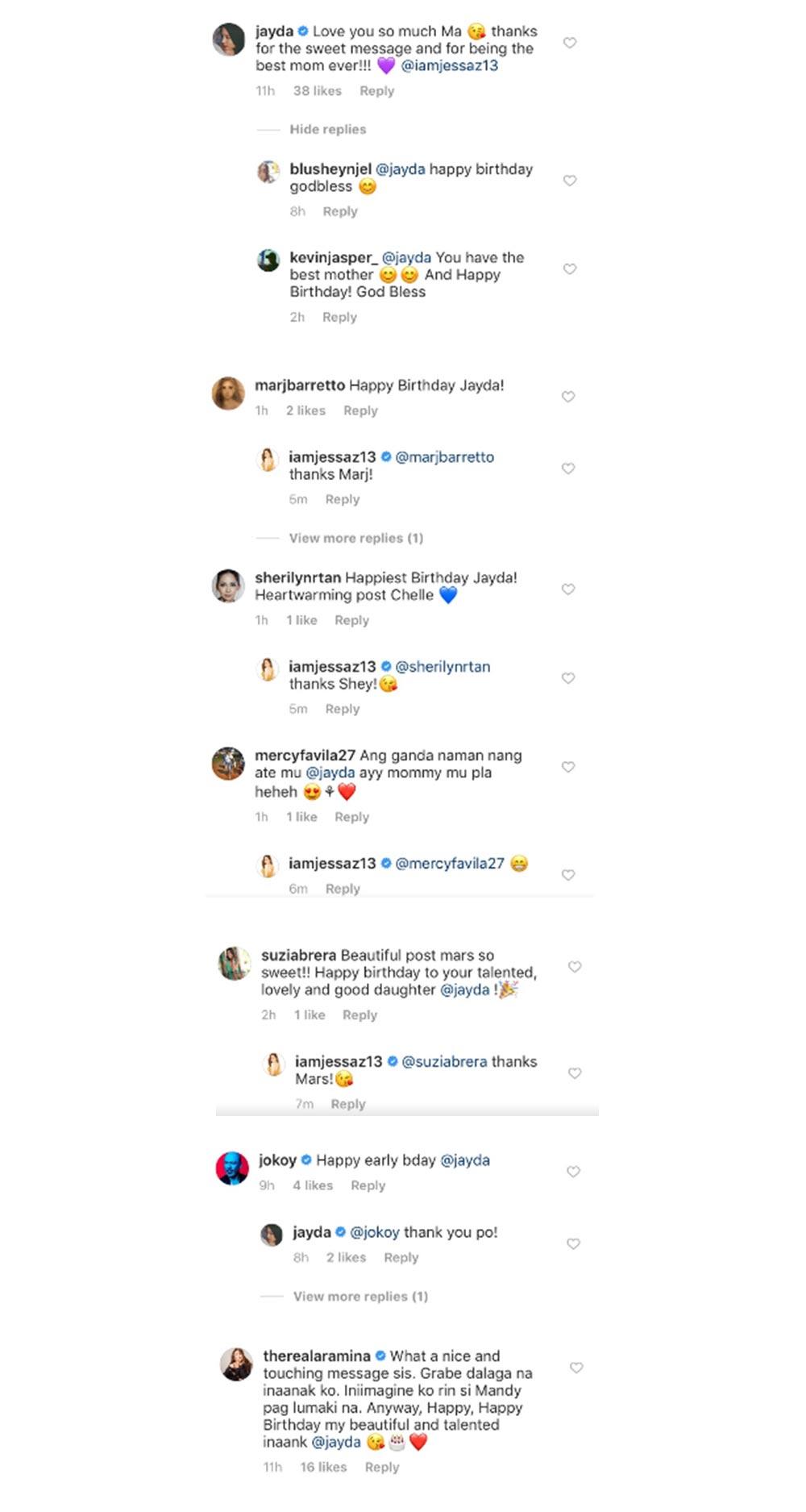The height and width of the screenshot is (1512, 806).
Task: Reply to sherilynrtan's comment
Action: (351, 620)
